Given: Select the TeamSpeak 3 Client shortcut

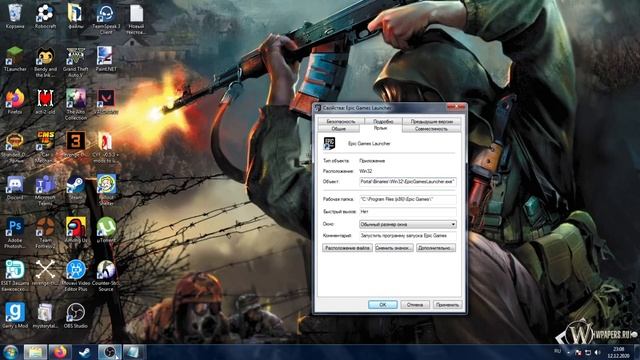Looking at the screenshot, I should [x=106, y=18].
